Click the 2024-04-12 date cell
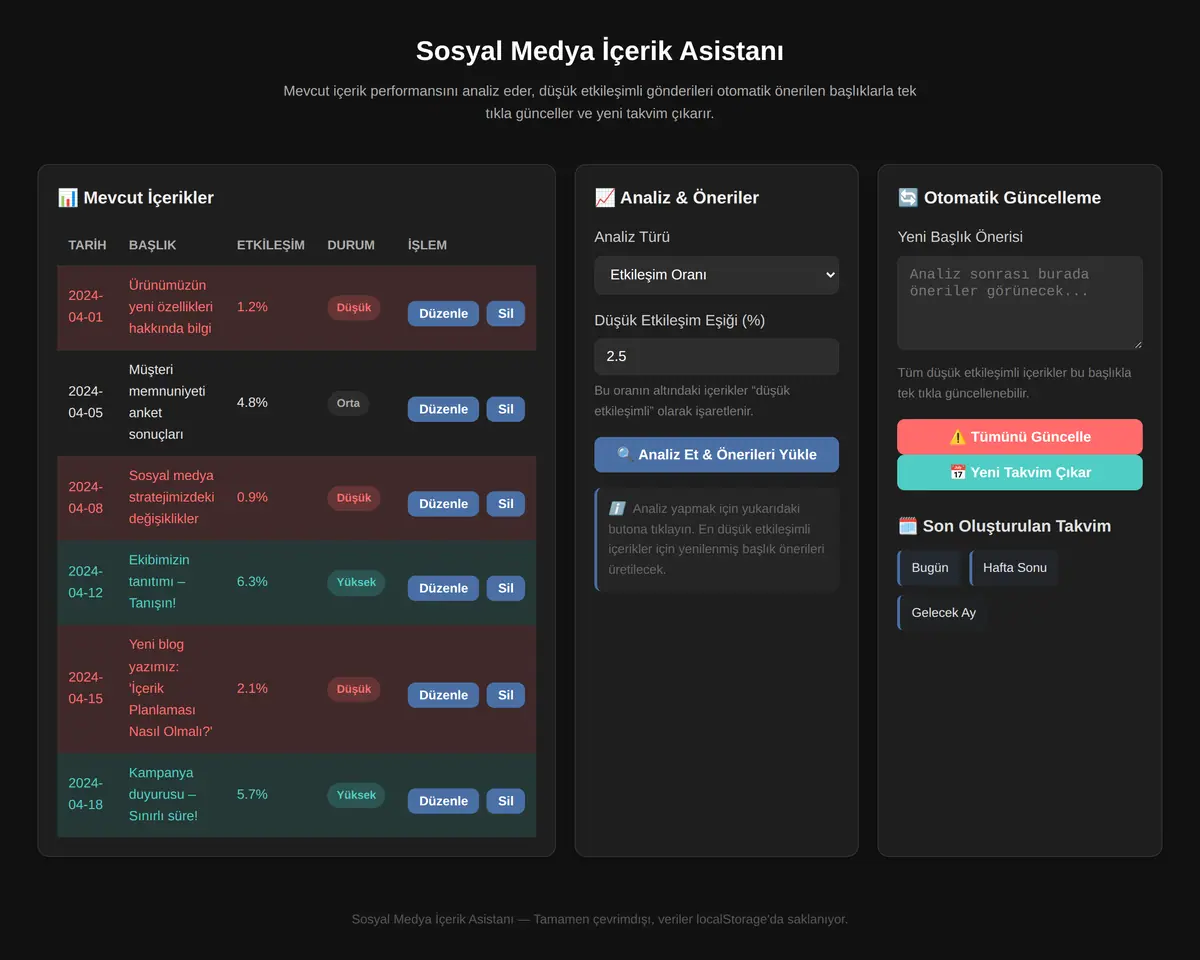The image size is (1200, 960). [86, 582]
